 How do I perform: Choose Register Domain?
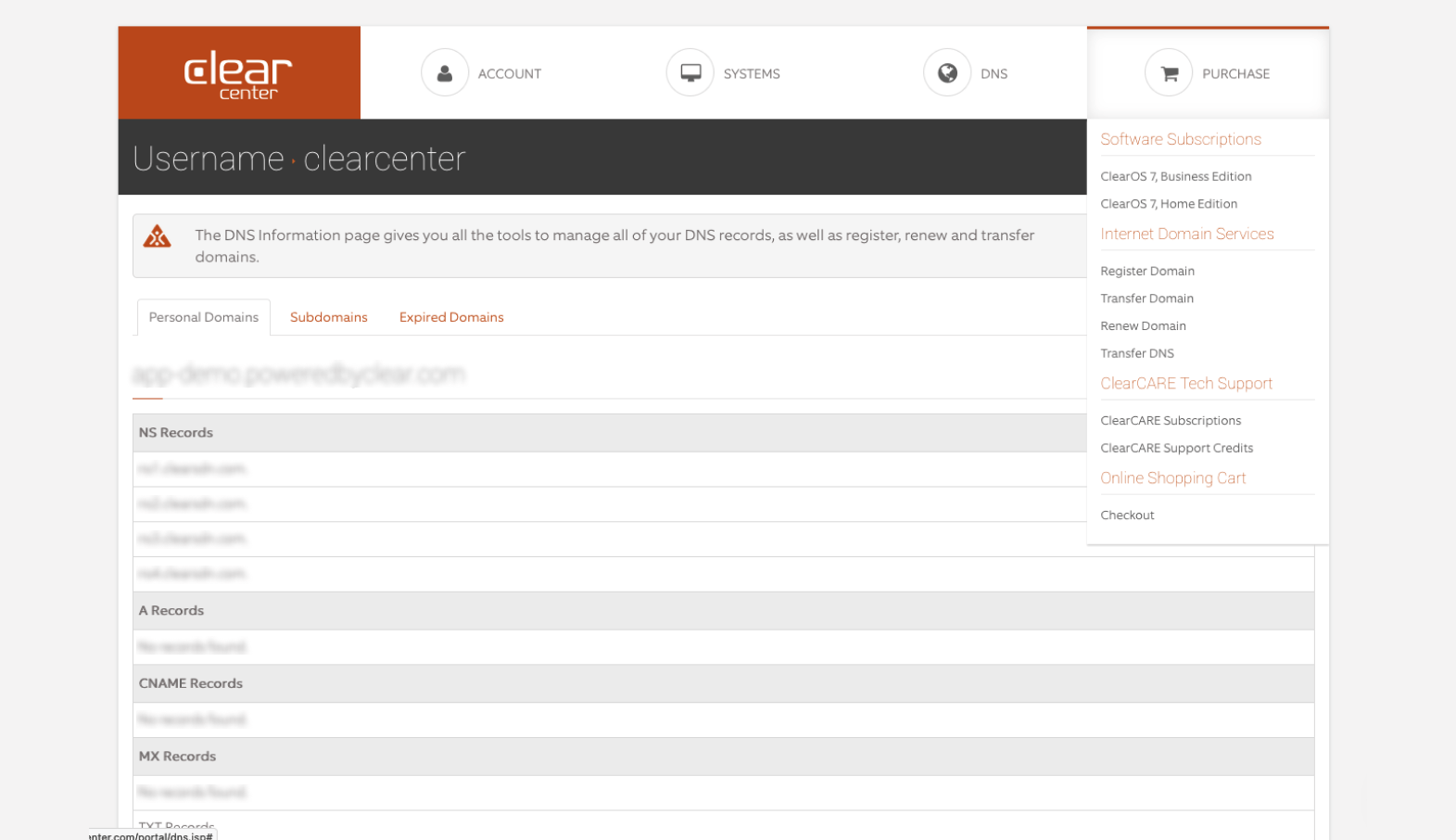coord(1147,271)
